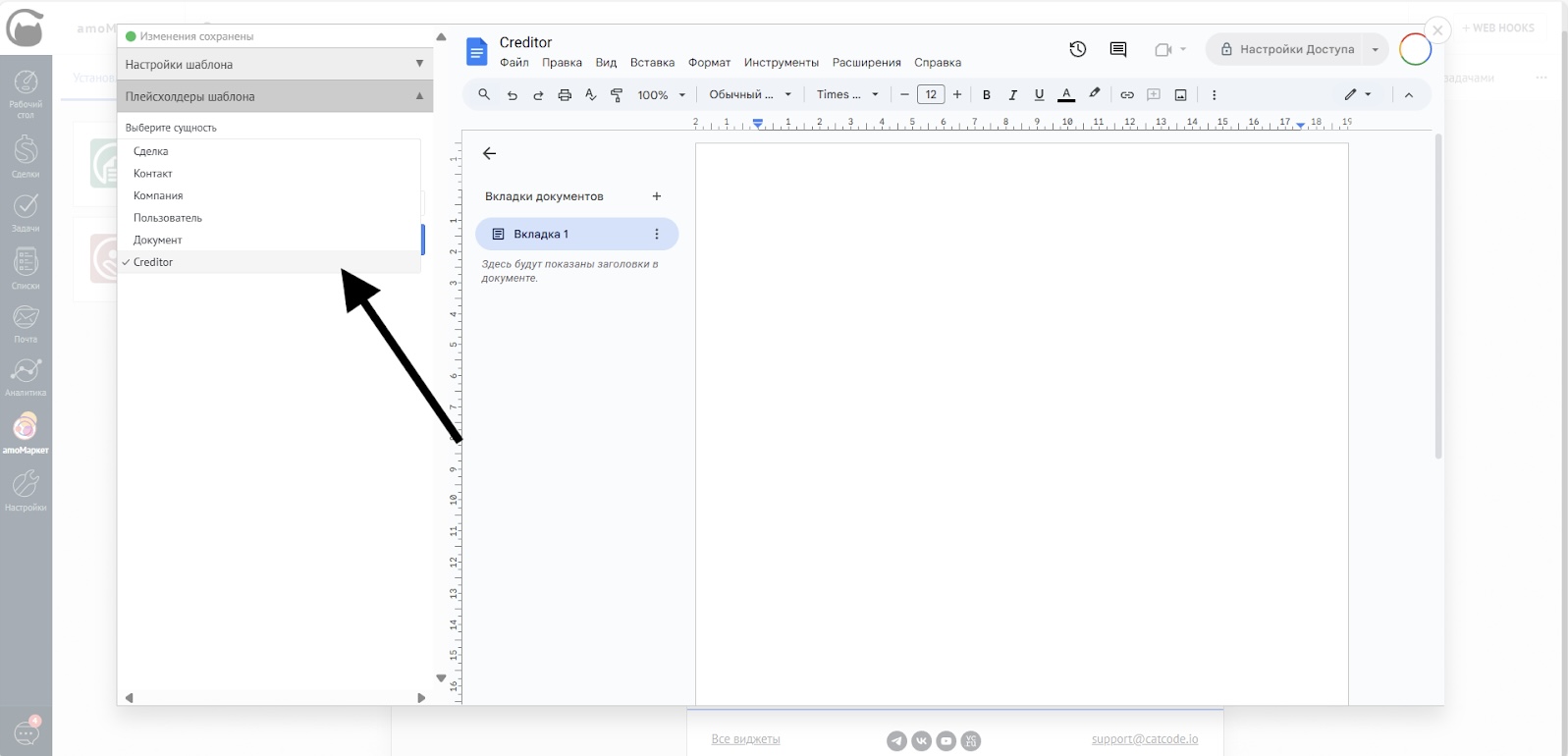
Task: Open text color picker
Action: [1066, 95]
